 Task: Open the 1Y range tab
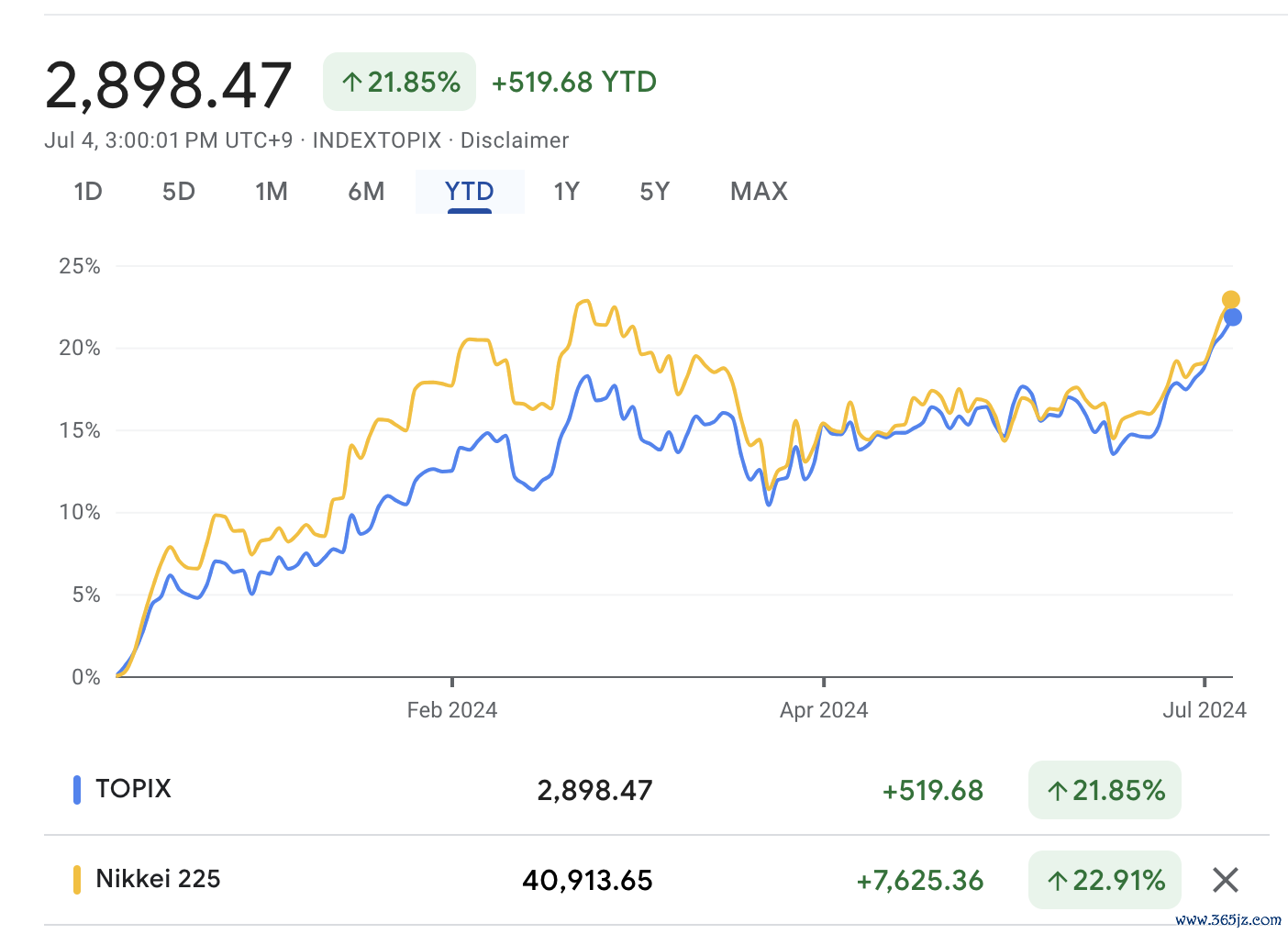(567, 191)
